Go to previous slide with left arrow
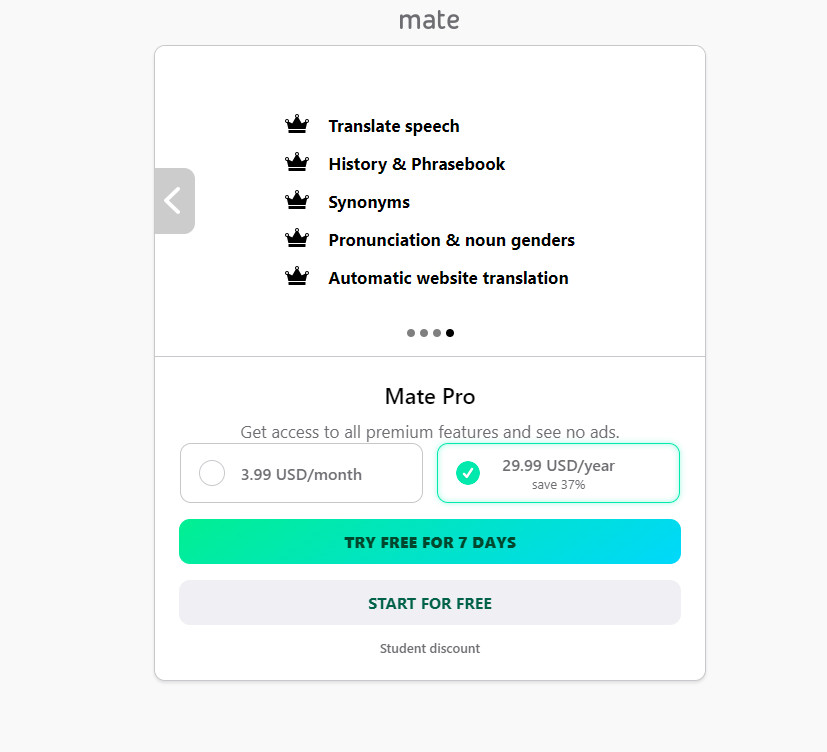The height and width of the screenshot is (752, 827). point(174,201)
